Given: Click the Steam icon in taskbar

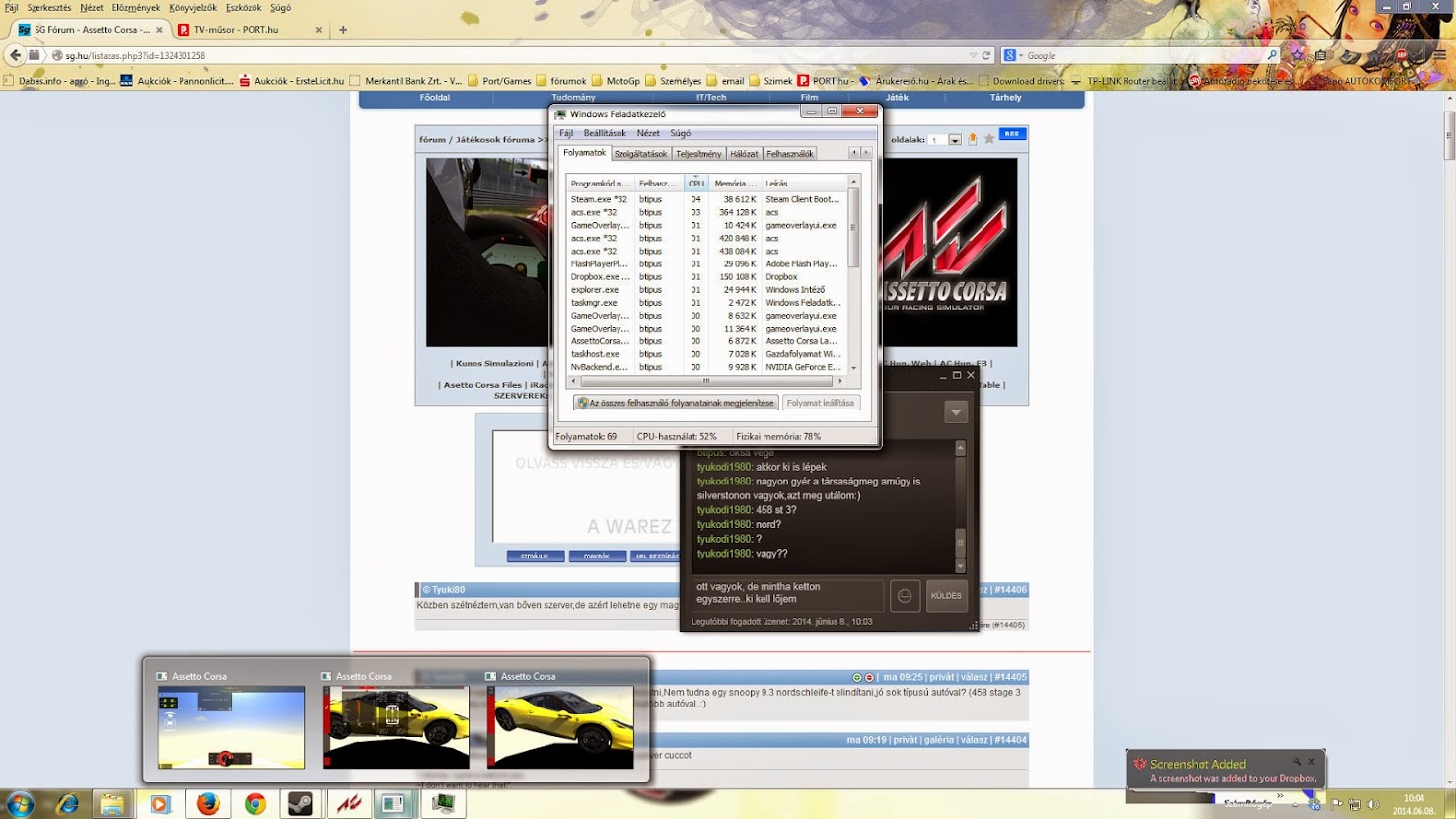Looking at the screenshot, I should (x=301, y=804).
